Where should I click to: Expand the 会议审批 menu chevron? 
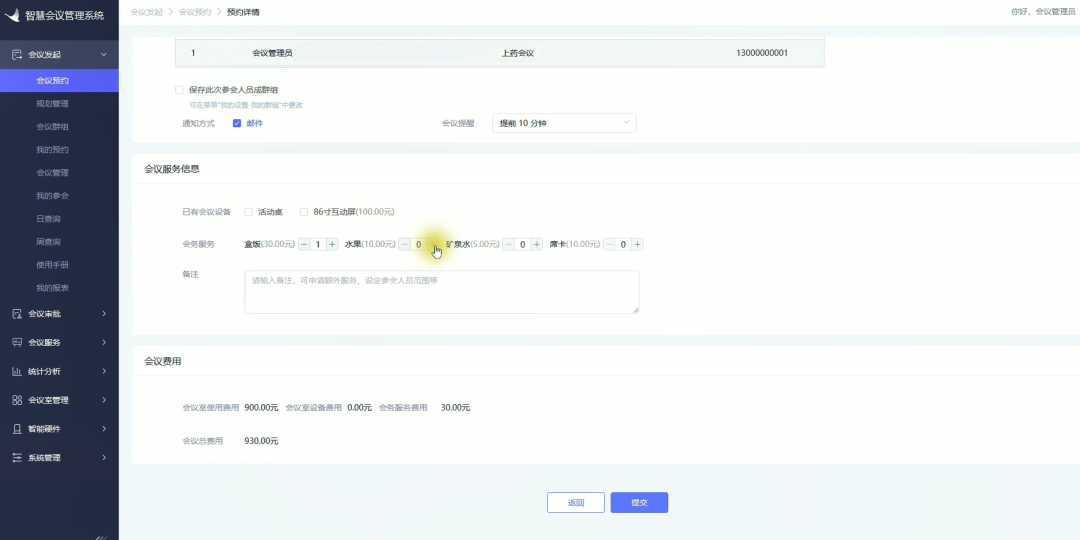(x=104, y=314)
